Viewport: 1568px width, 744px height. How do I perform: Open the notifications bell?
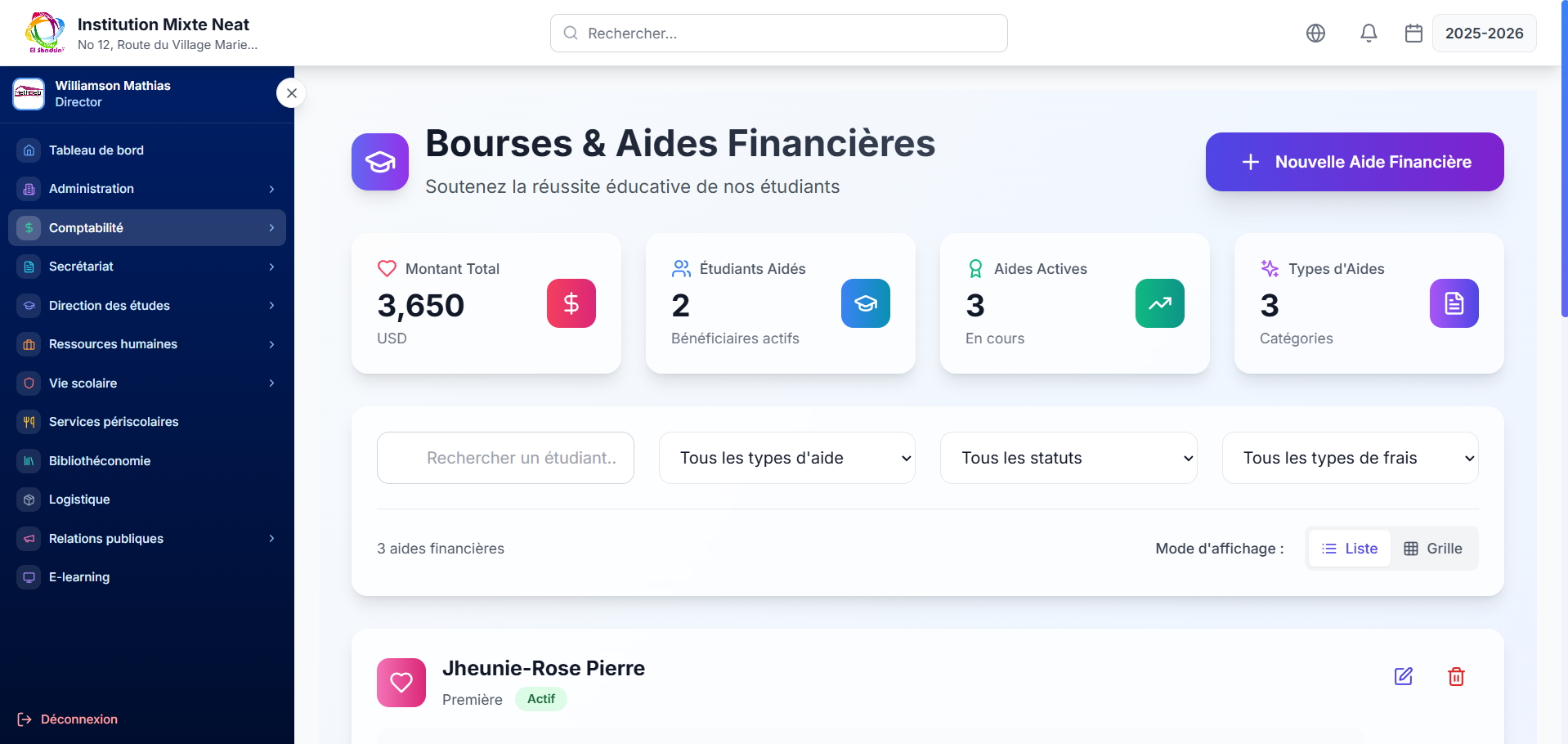(x=1369, y=34)
